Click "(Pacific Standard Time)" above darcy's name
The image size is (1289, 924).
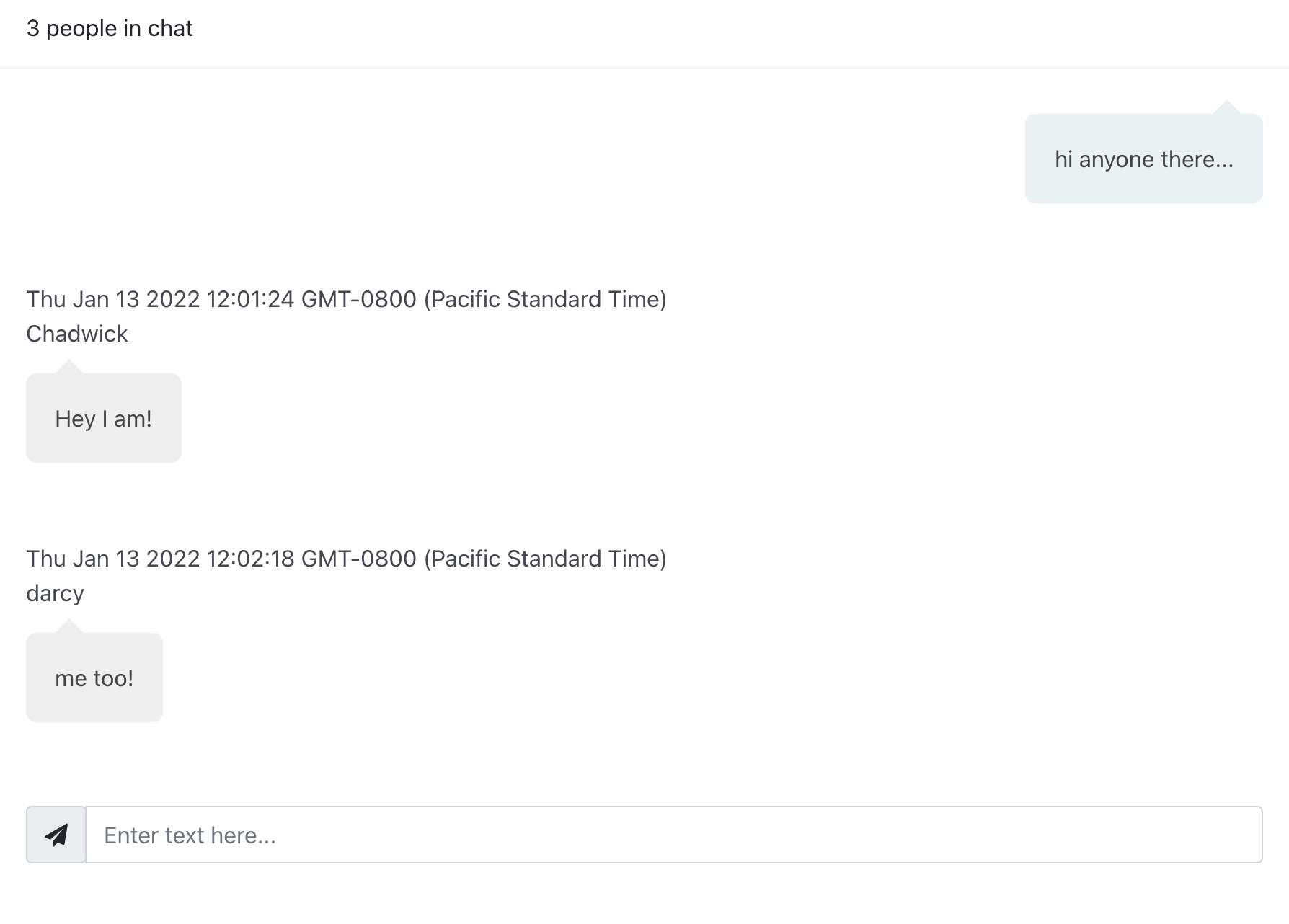coord(545,559)
